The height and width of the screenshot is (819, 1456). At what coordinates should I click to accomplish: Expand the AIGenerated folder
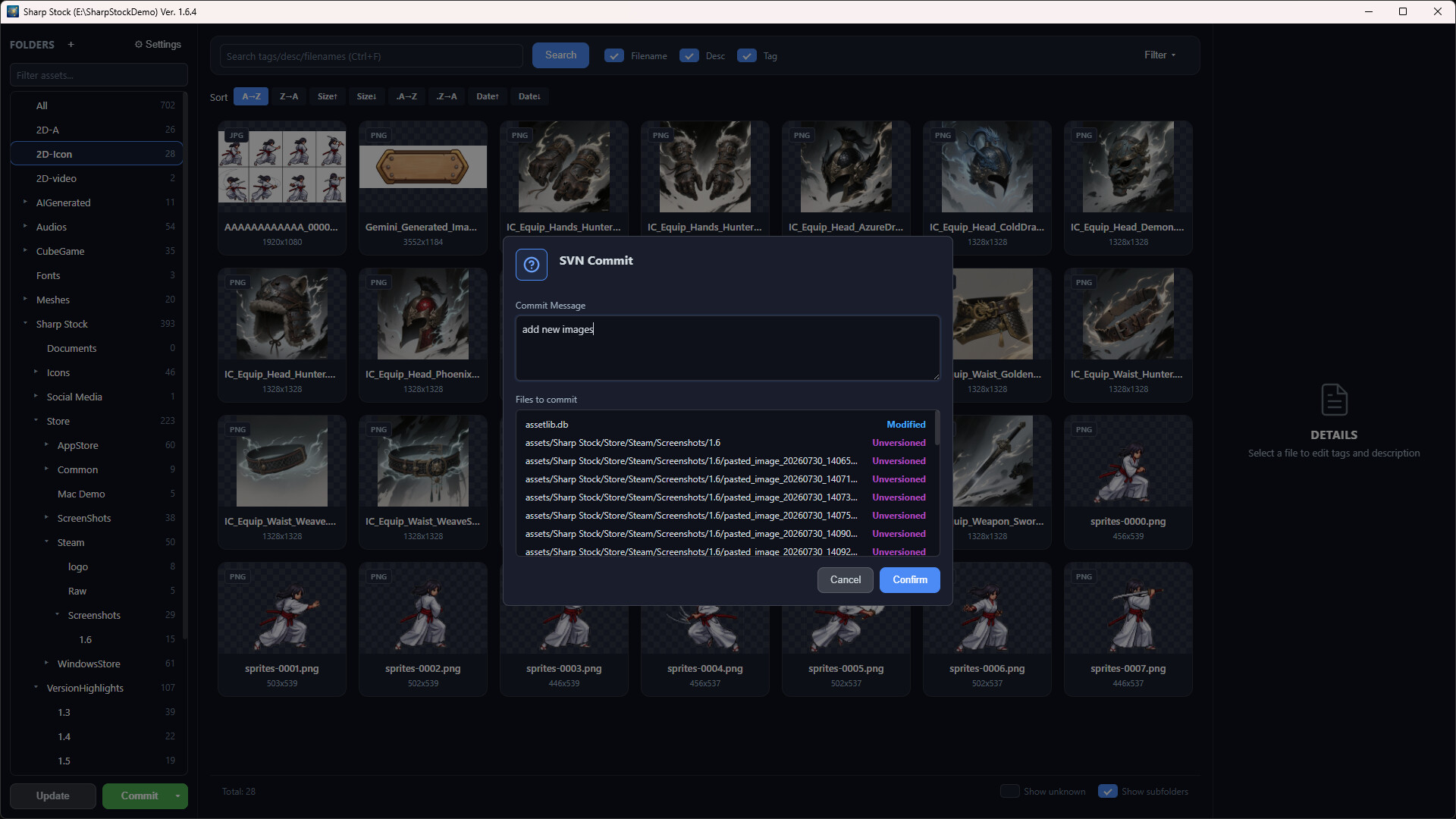click(x=25, y=202)
